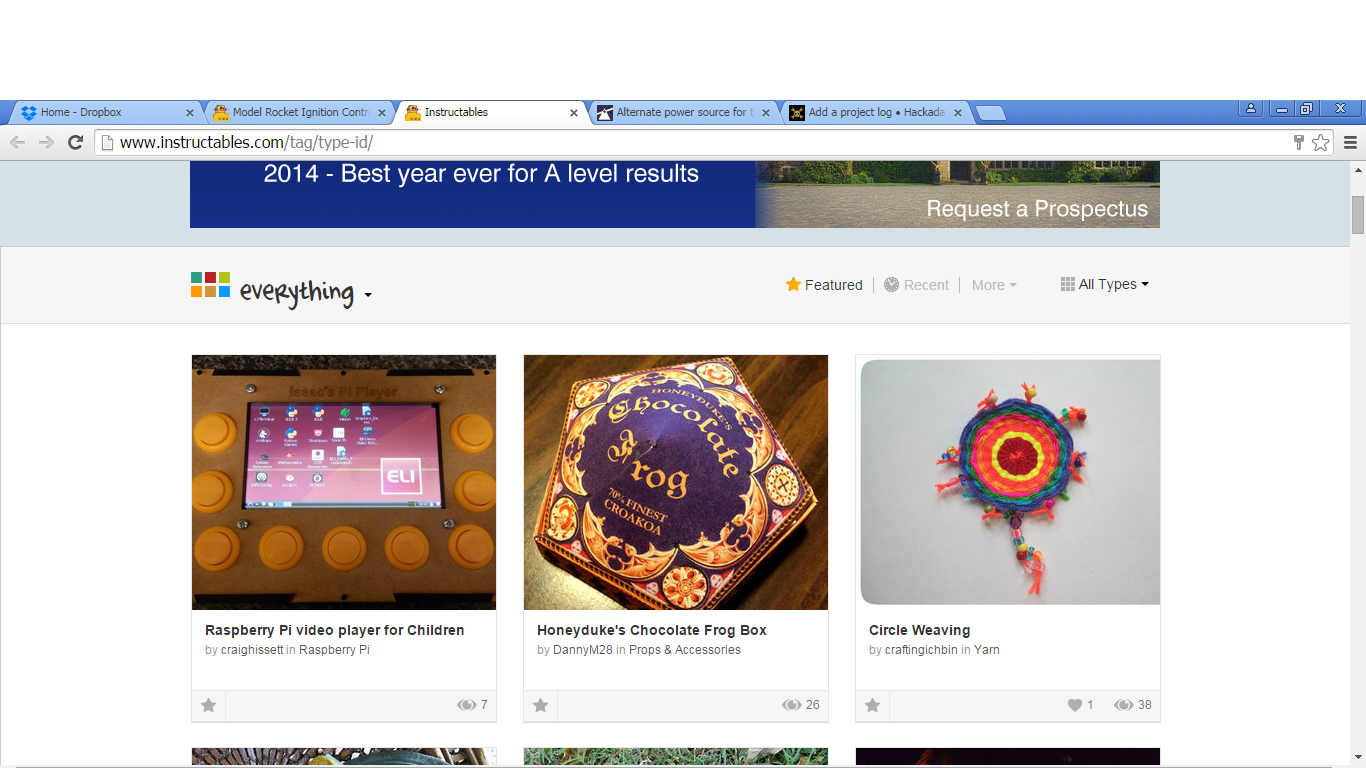The image size is (1366, 768).
Task: Click the browser reload icon
Action: tap(75, 142)
